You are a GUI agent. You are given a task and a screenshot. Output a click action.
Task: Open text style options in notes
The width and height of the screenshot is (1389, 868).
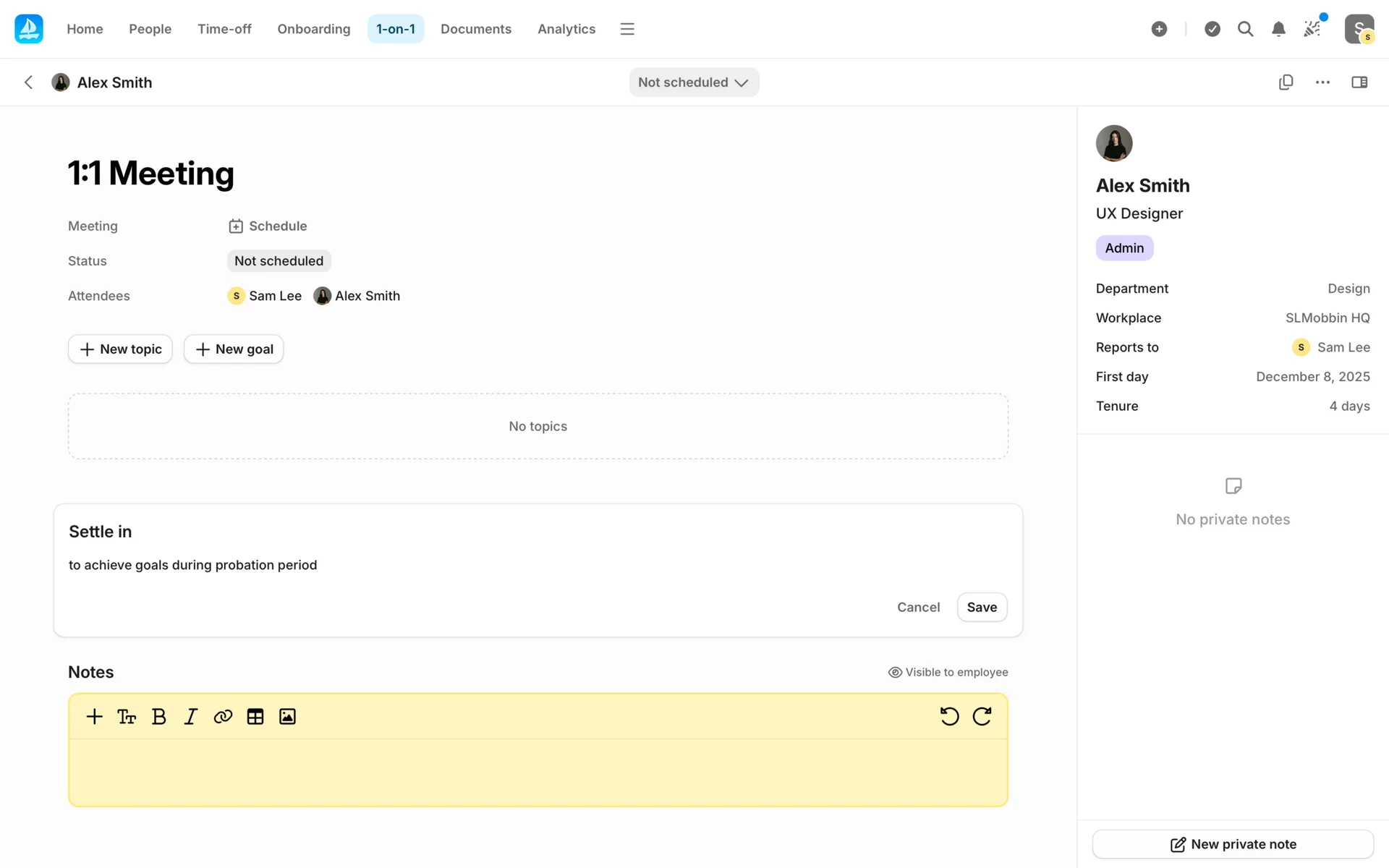tap(127, 716)
